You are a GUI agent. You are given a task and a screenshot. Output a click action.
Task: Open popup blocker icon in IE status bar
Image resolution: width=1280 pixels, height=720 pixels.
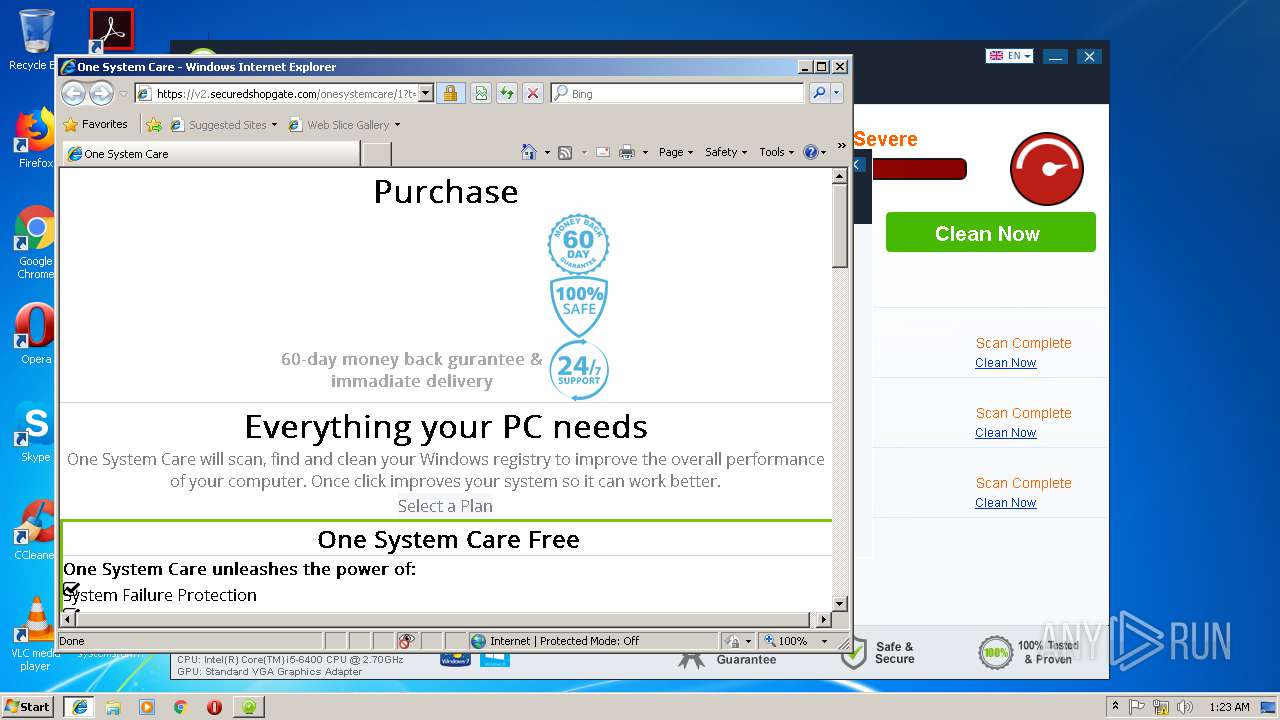(x=406, y=641)
